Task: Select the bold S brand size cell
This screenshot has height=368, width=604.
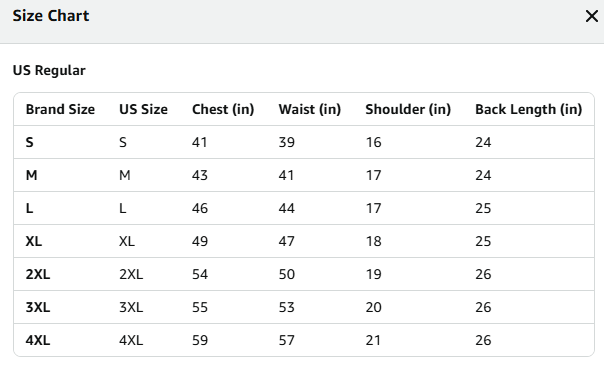Action: [x=30, y=143]
